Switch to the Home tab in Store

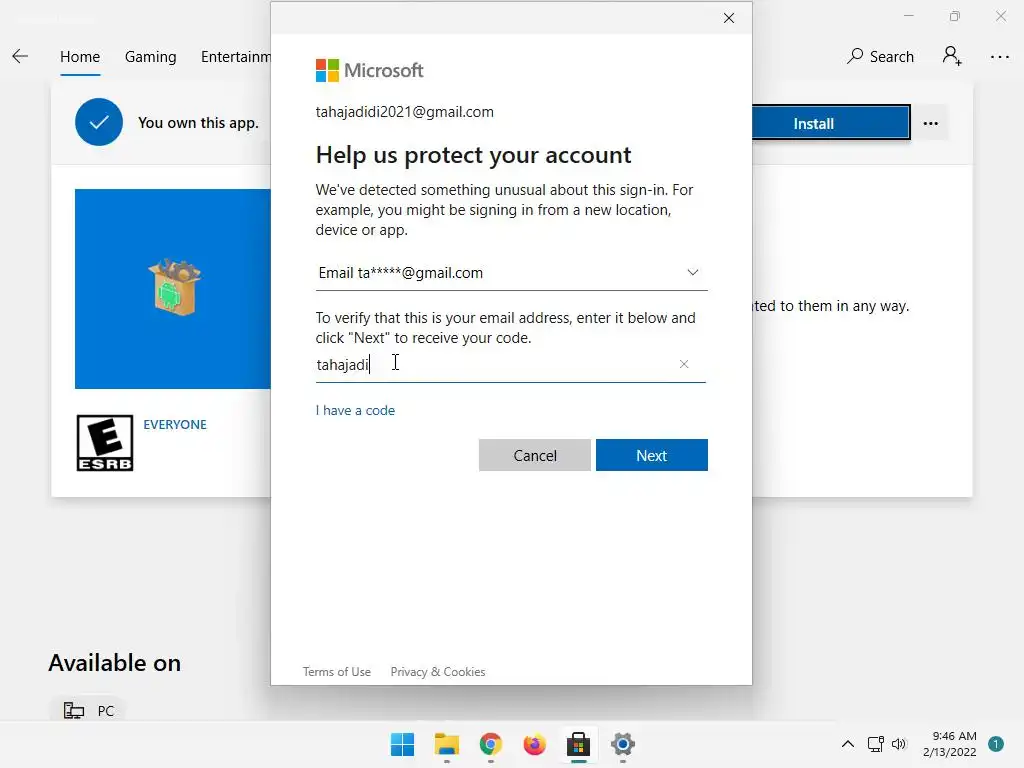coord(80,57)
